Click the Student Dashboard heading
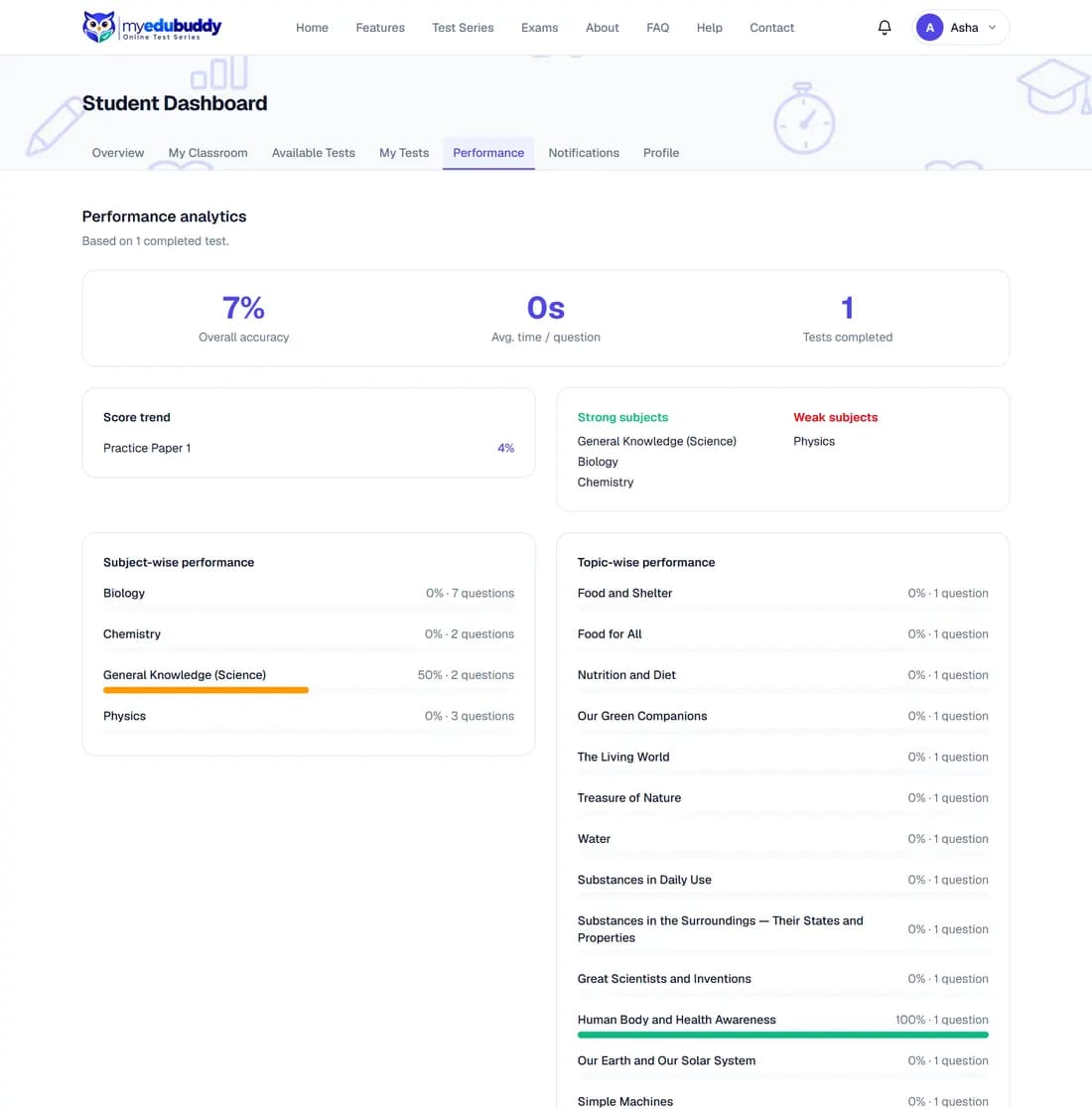Image resolution: width=1092 pixels, height=1109 pixels. (x=175, y=103)
